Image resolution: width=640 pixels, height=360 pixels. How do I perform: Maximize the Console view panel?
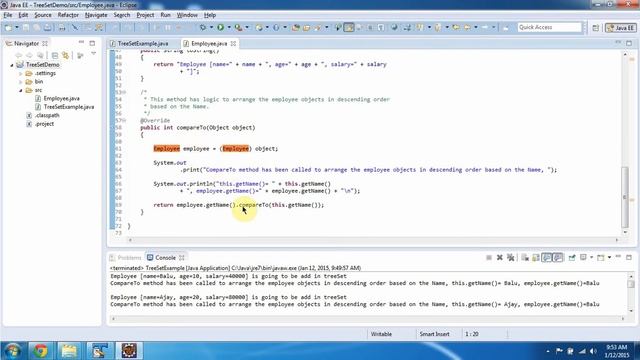click(x=629, y=257)
